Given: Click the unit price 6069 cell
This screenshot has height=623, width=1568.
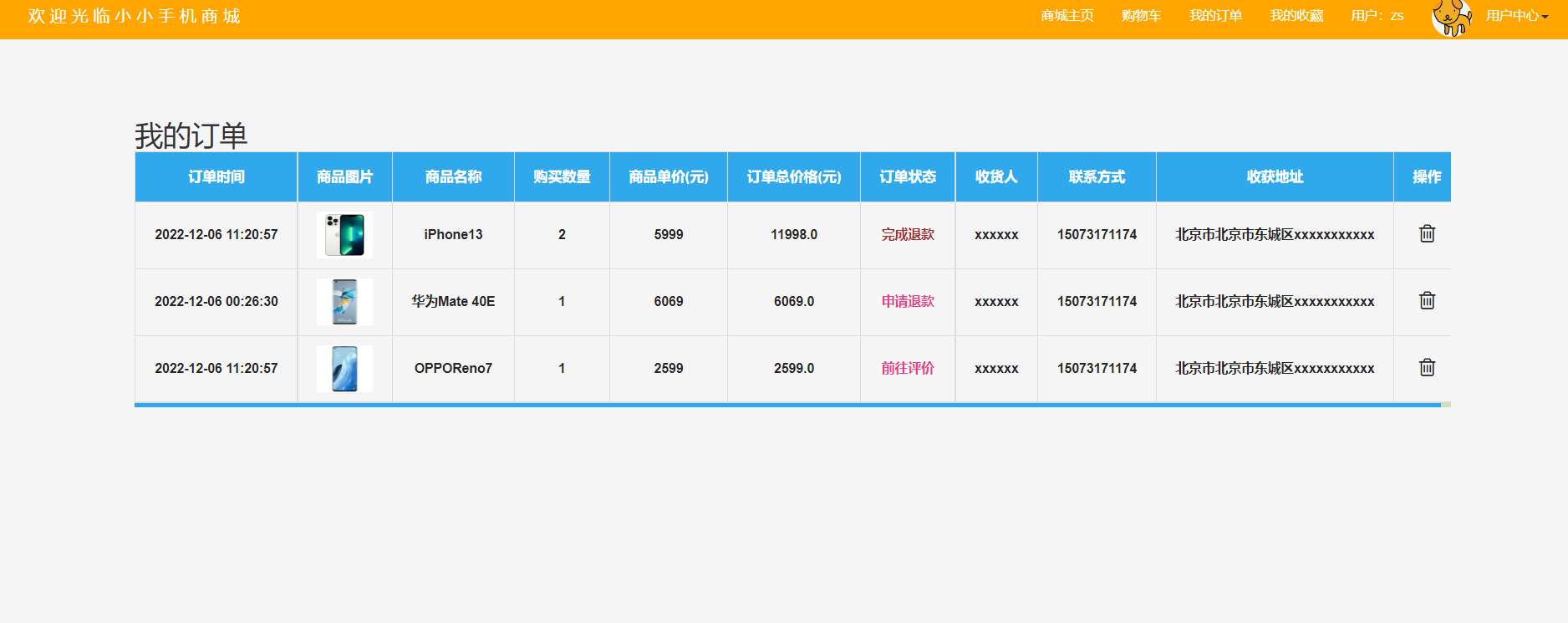Looking at the screenshot, I should [x=669, y=302].
